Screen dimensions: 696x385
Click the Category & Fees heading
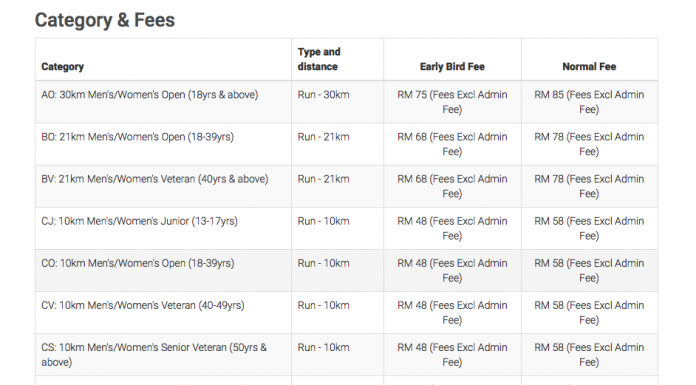pos(105,20)
